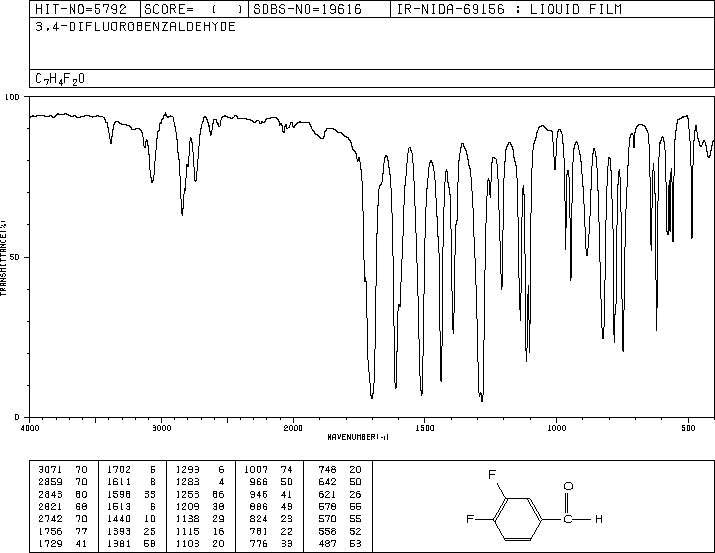This screenshot has width=715, height=553.
Task: Click transmittance value 77 beside 1756
Action: (x=81, y=531)
